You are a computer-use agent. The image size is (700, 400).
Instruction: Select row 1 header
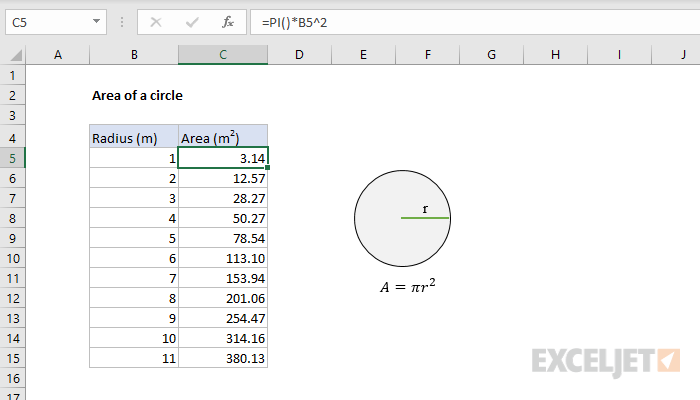coord(12,75)
